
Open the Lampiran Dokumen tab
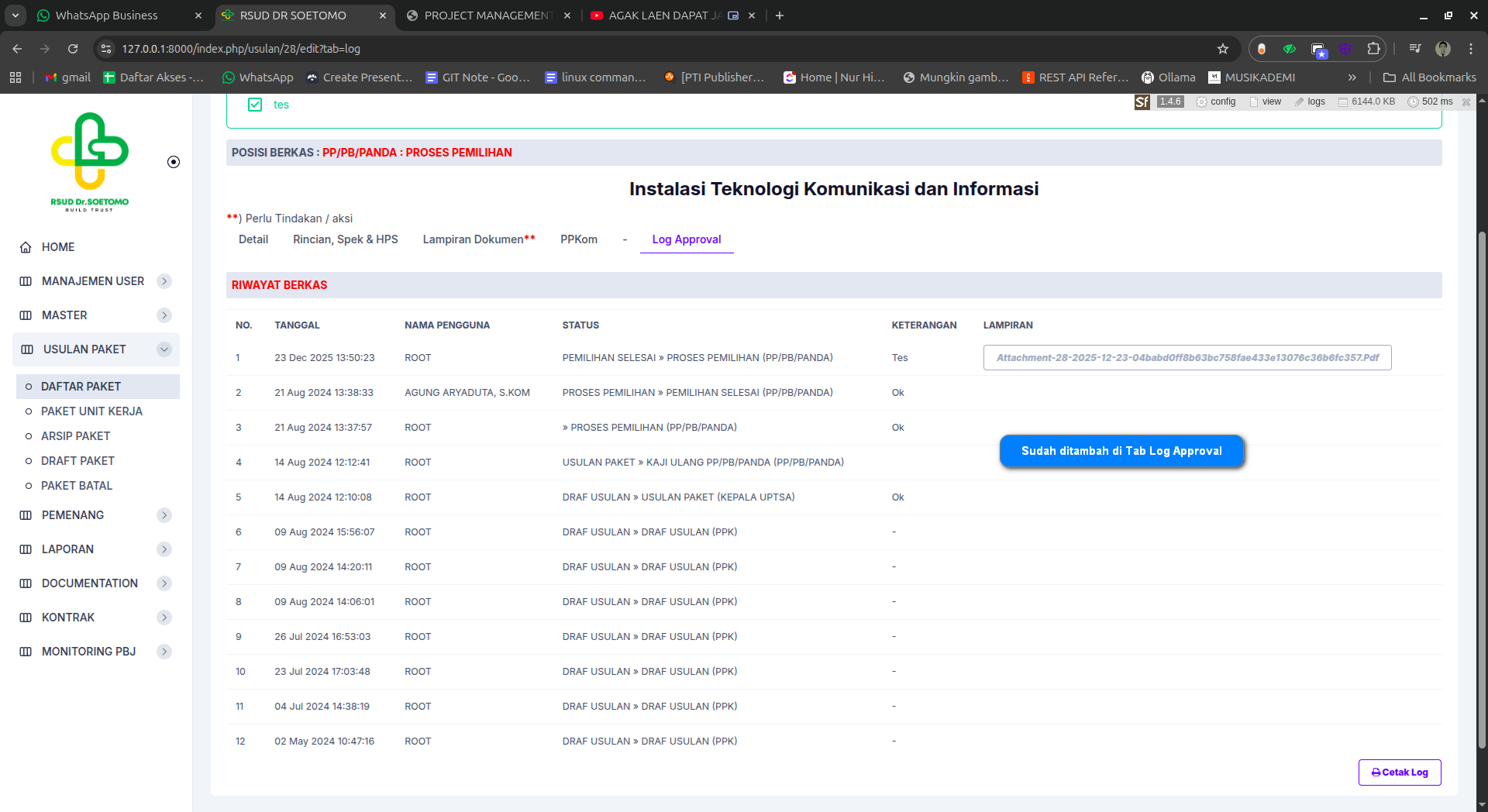pos(478,239)
